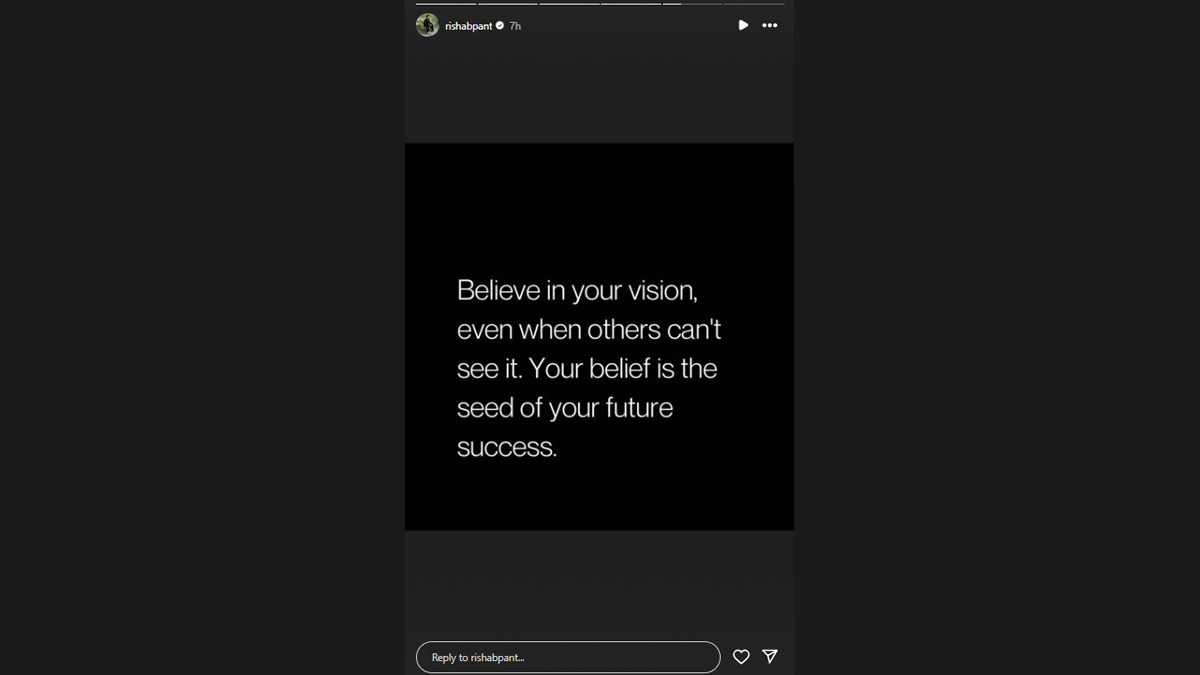
Task: Click the rishabpant username link
Action: pyautogui.click(x=469, y=26)
